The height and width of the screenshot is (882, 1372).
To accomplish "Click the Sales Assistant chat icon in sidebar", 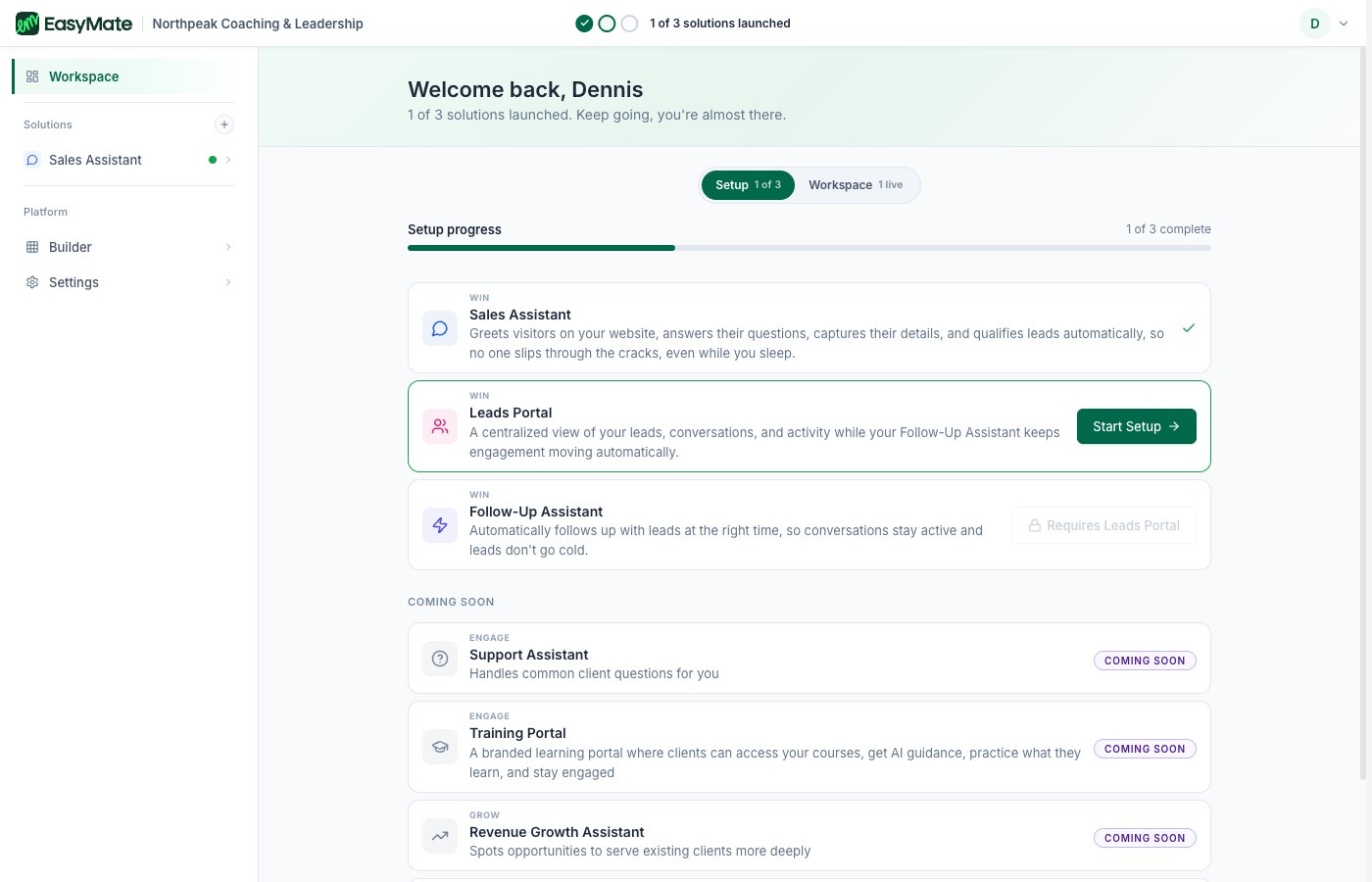I will click(32, 160).
